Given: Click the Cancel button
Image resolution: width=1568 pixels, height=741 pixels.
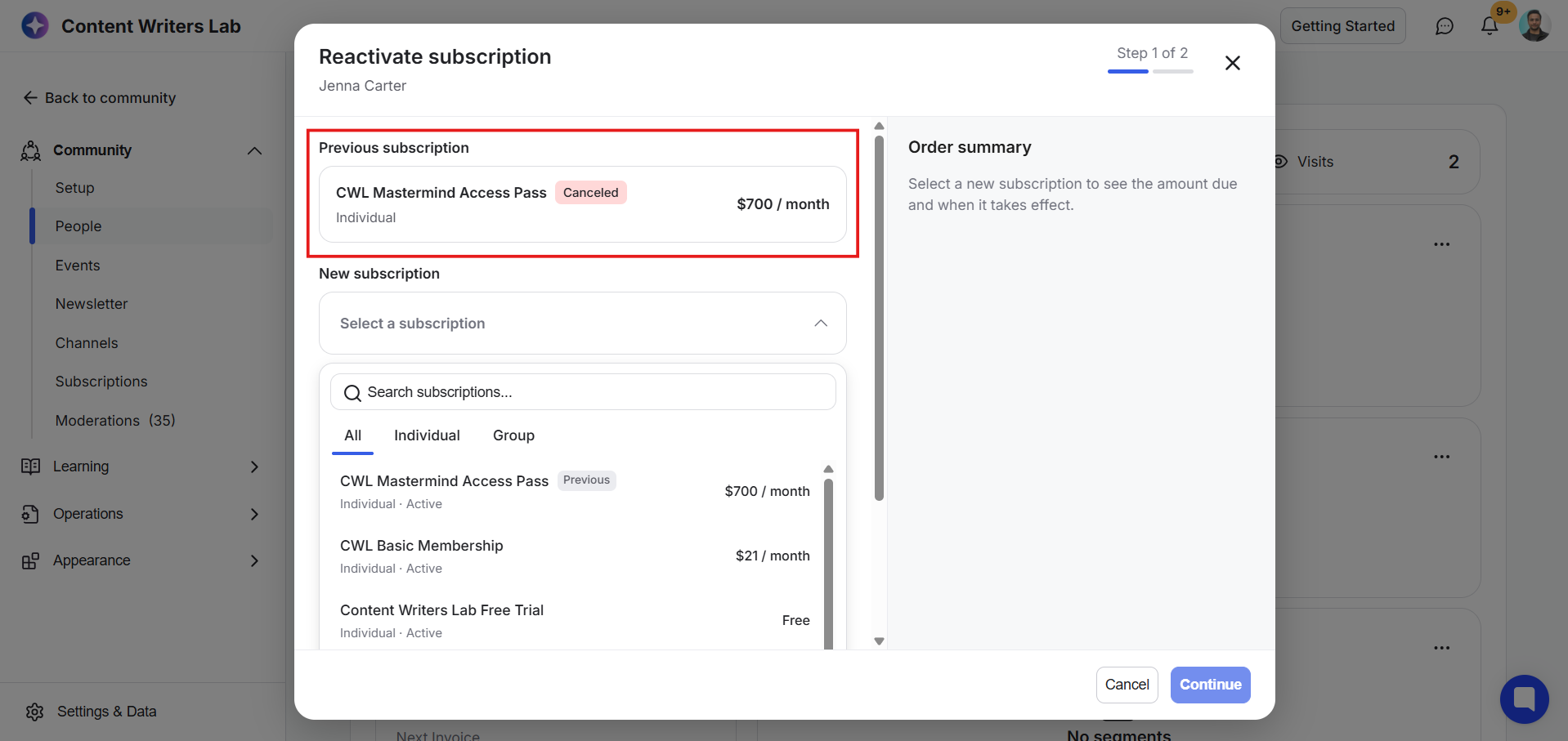Looking at the screenshot, I should (1127, 685).
